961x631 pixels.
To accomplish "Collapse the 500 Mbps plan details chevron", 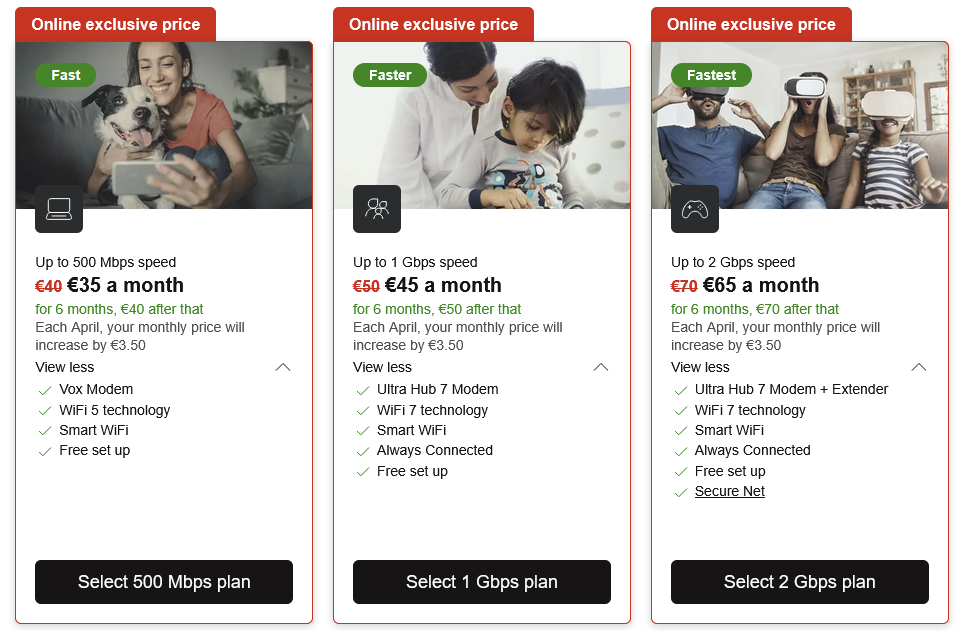I will pyautogui.click(x=283, y=367).
